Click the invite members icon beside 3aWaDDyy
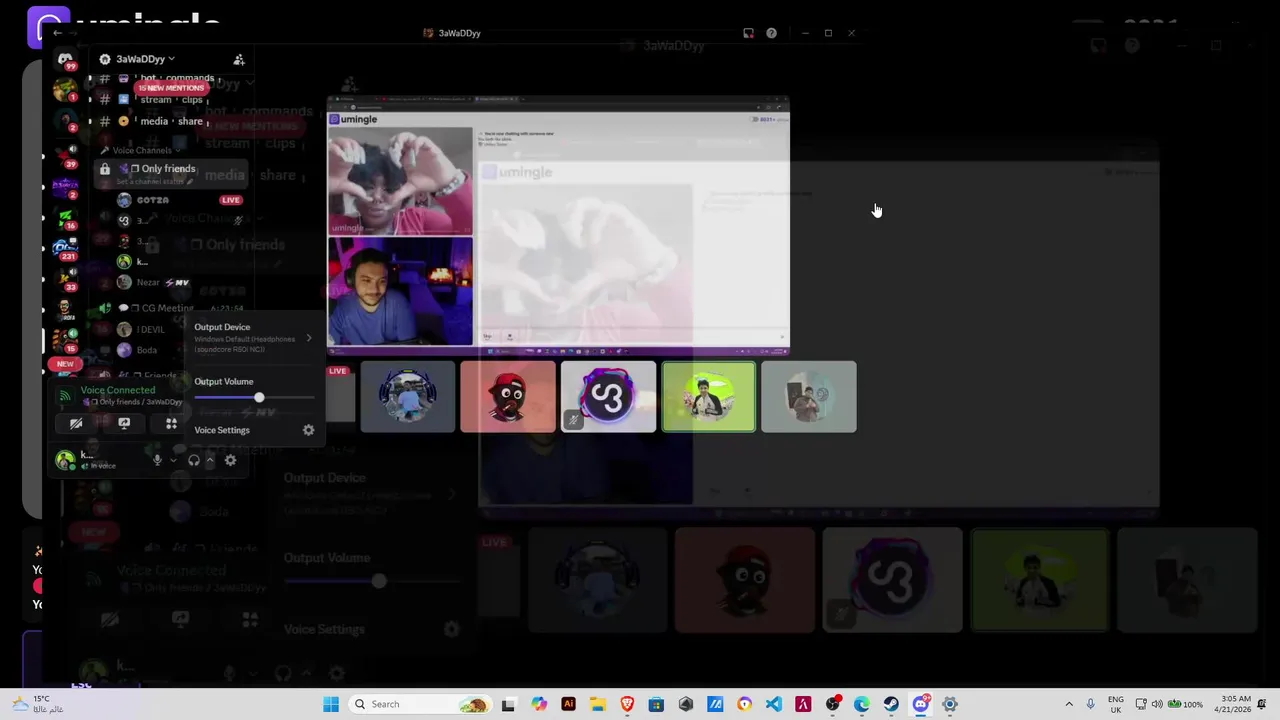The image size is (1280, 720). [x=239, y=59]
